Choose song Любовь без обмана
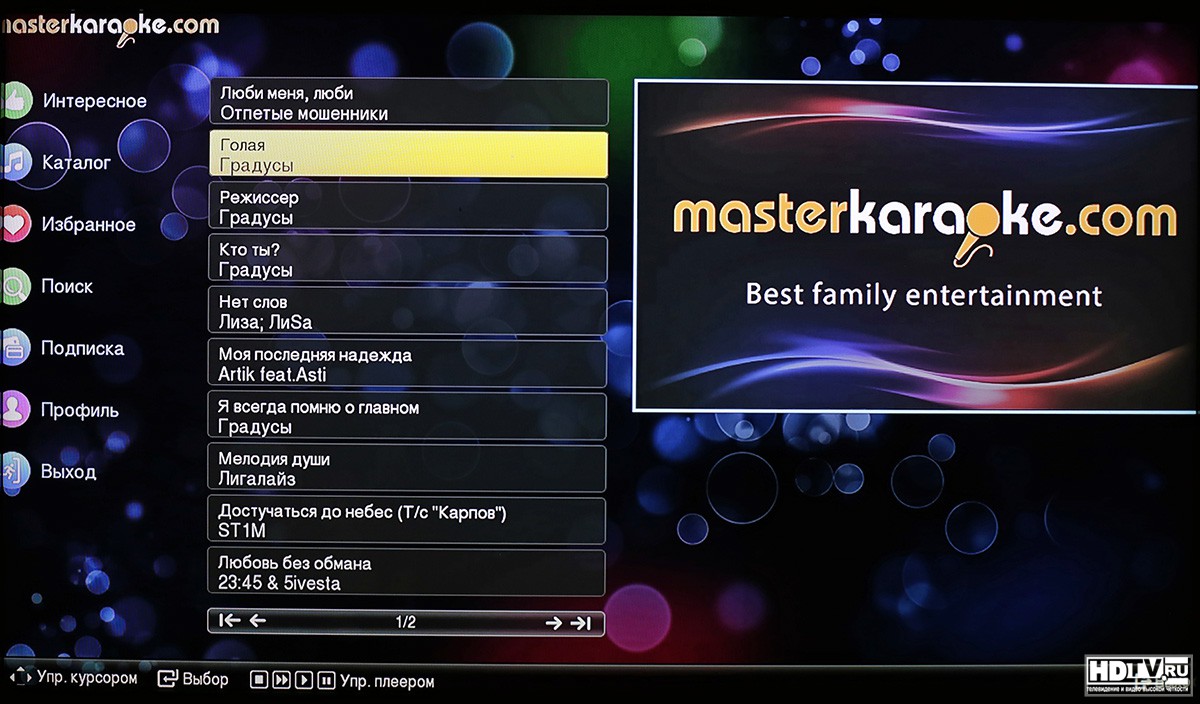 [408, 573]
